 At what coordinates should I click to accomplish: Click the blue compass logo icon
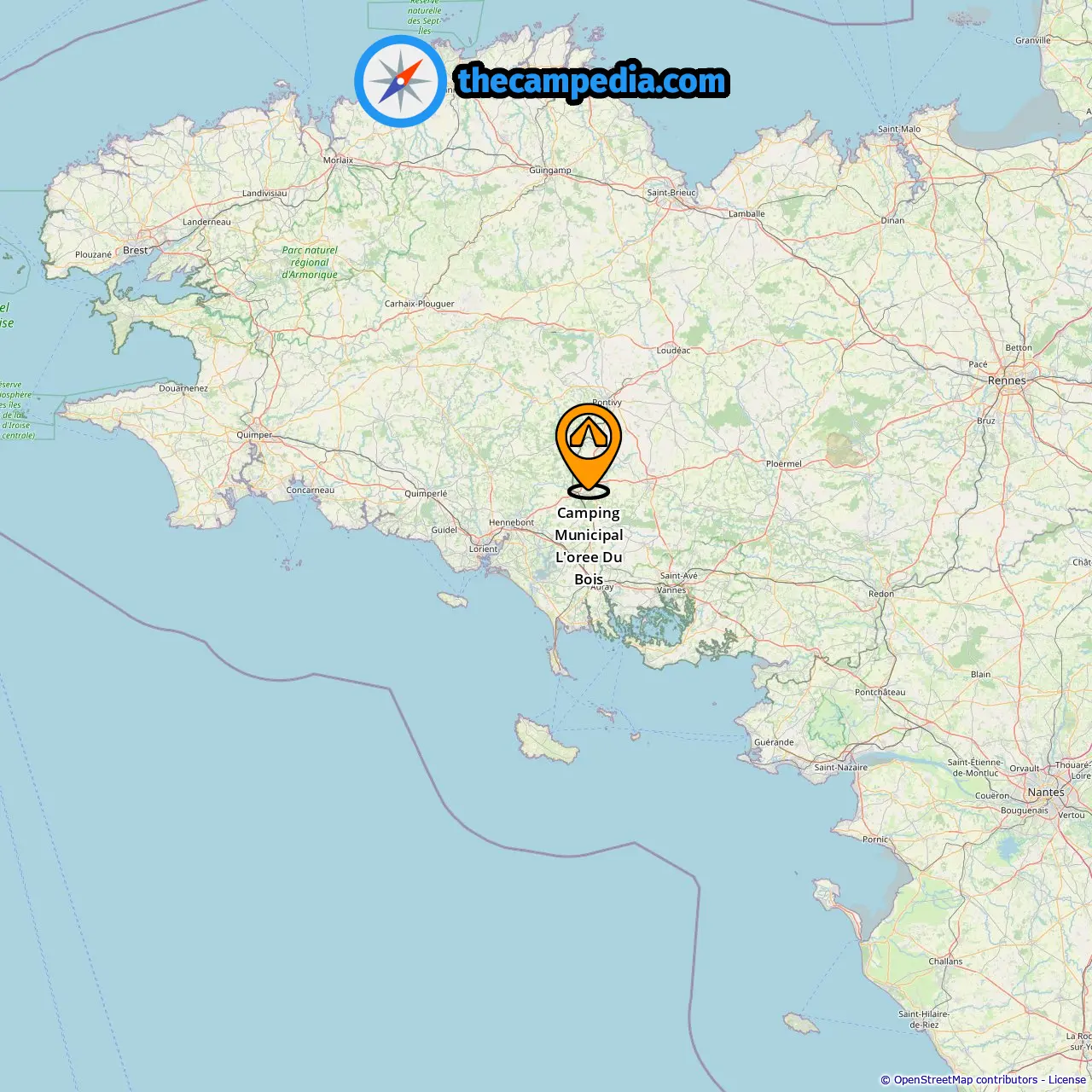point(400,81)
